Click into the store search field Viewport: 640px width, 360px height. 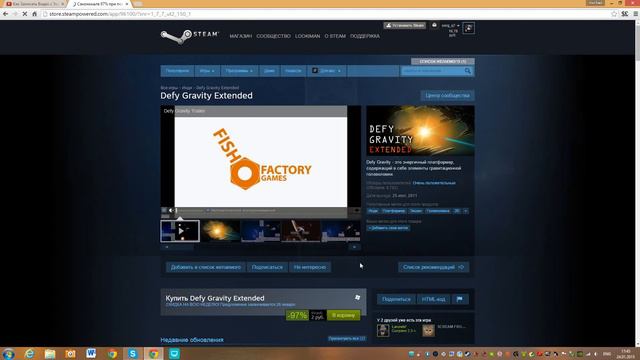point(433,71)
